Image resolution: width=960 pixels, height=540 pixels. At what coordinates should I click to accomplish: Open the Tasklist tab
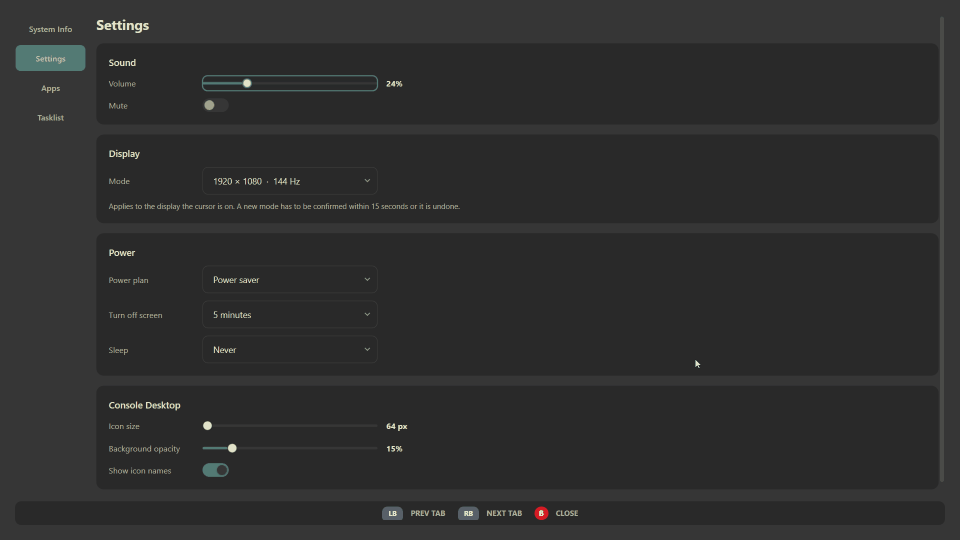50,118
